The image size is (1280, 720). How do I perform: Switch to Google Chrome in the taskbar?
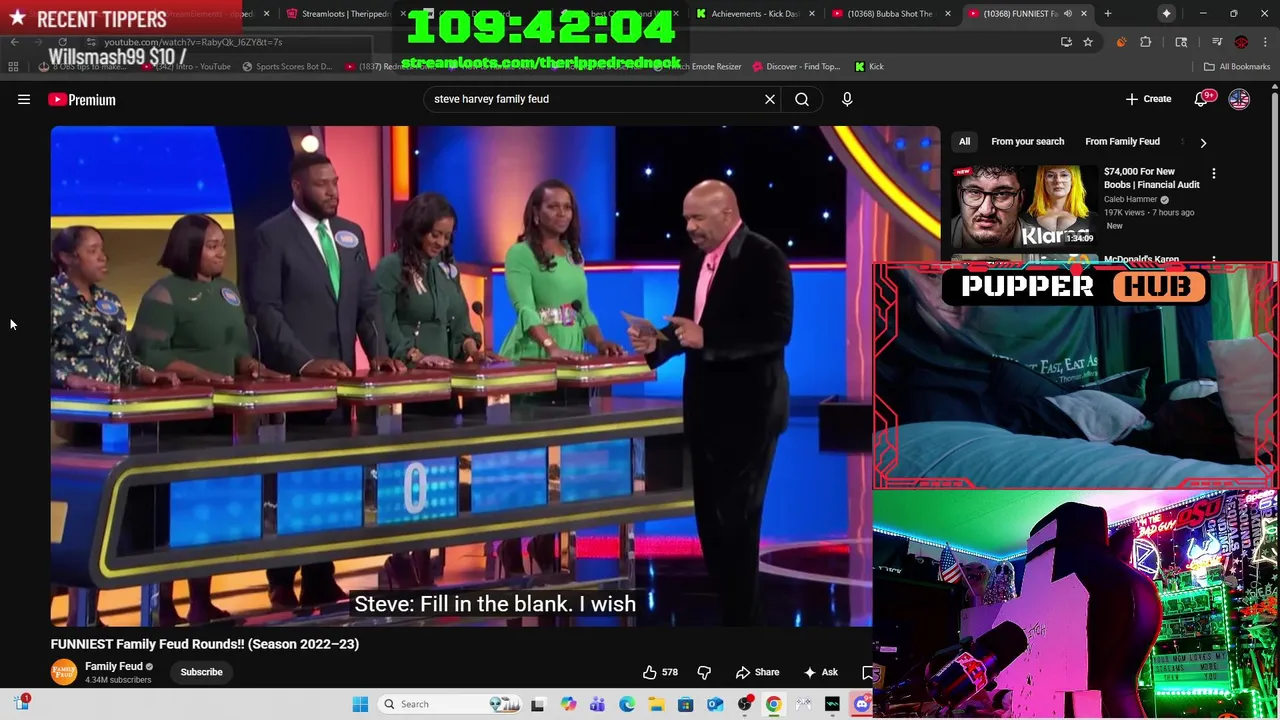click(773, 704)
